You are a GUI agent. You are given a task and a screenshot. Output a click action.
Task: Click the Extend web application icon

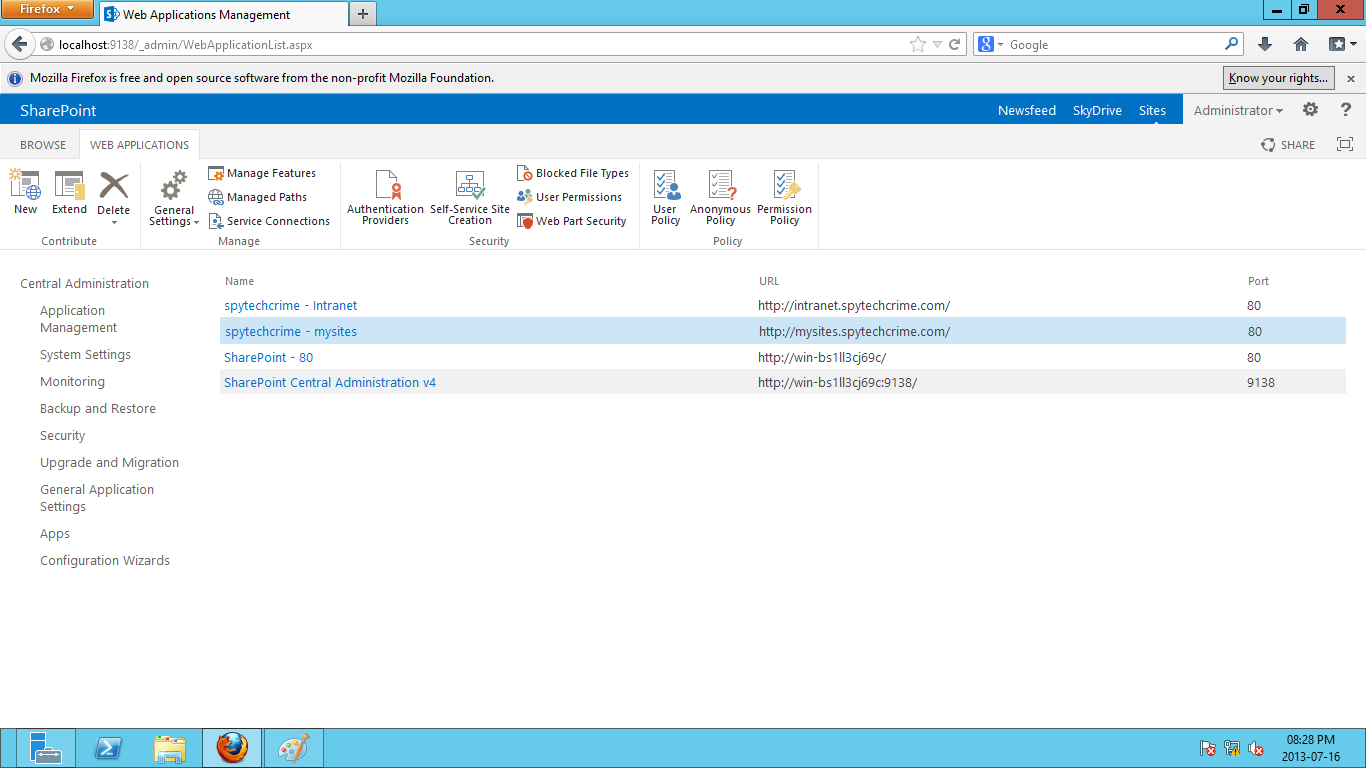click(x=70, y=186)
